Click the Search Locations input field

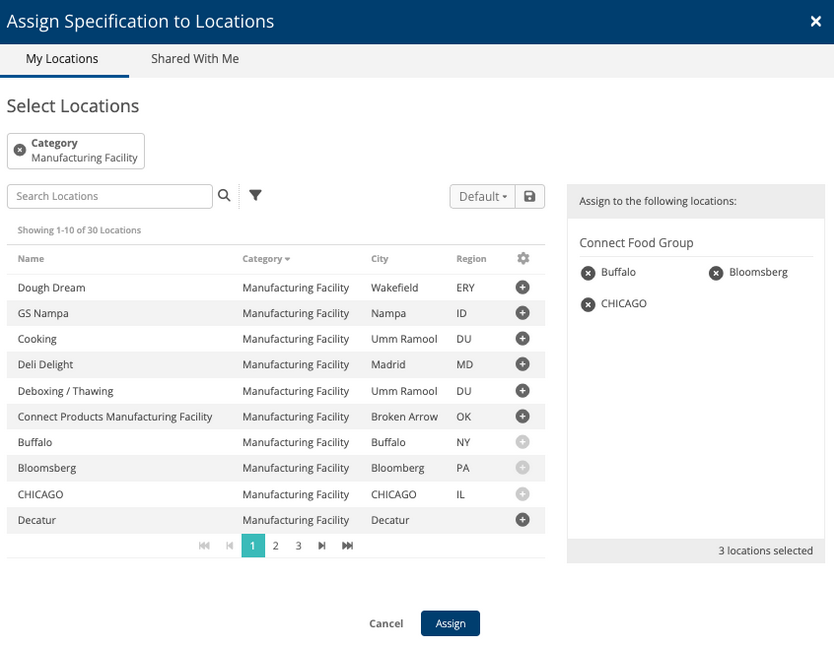110,196
